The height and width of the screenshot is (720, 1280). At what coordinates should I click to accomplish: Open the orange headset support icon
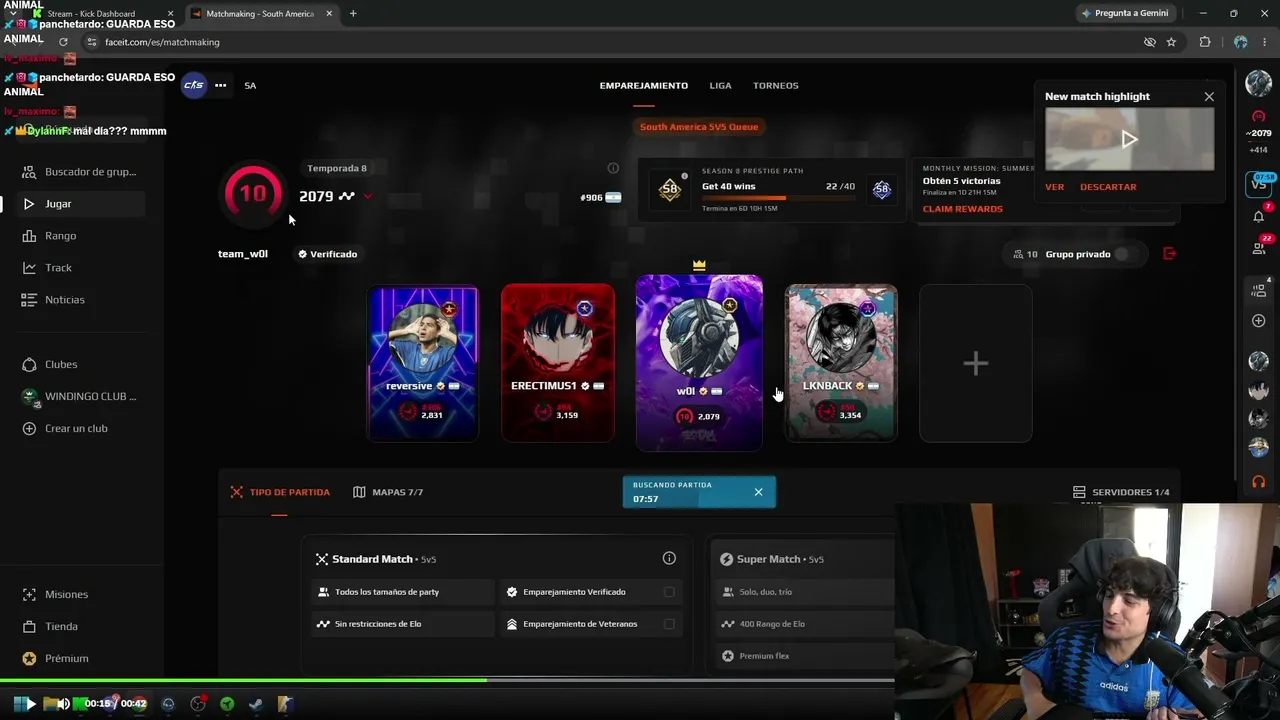1258,482
